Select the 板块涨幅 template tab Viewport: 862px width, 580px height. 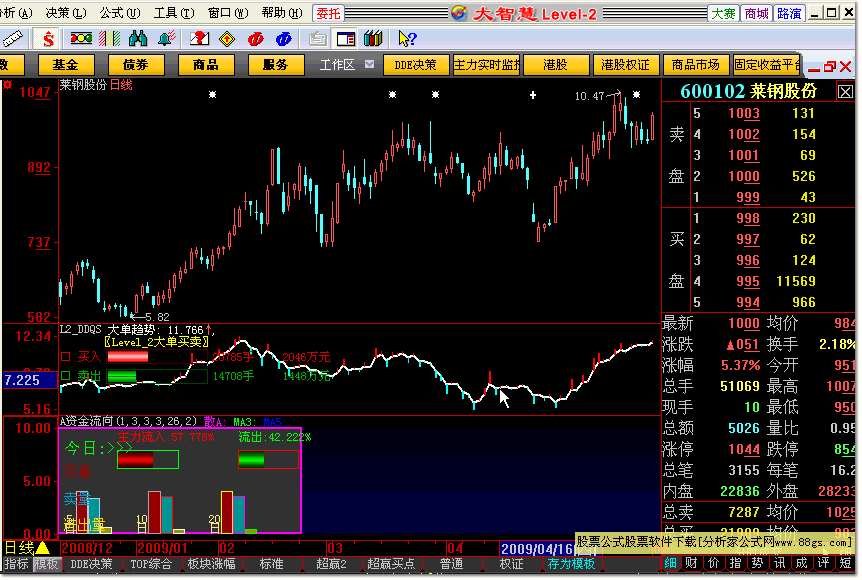coord(212,564)
